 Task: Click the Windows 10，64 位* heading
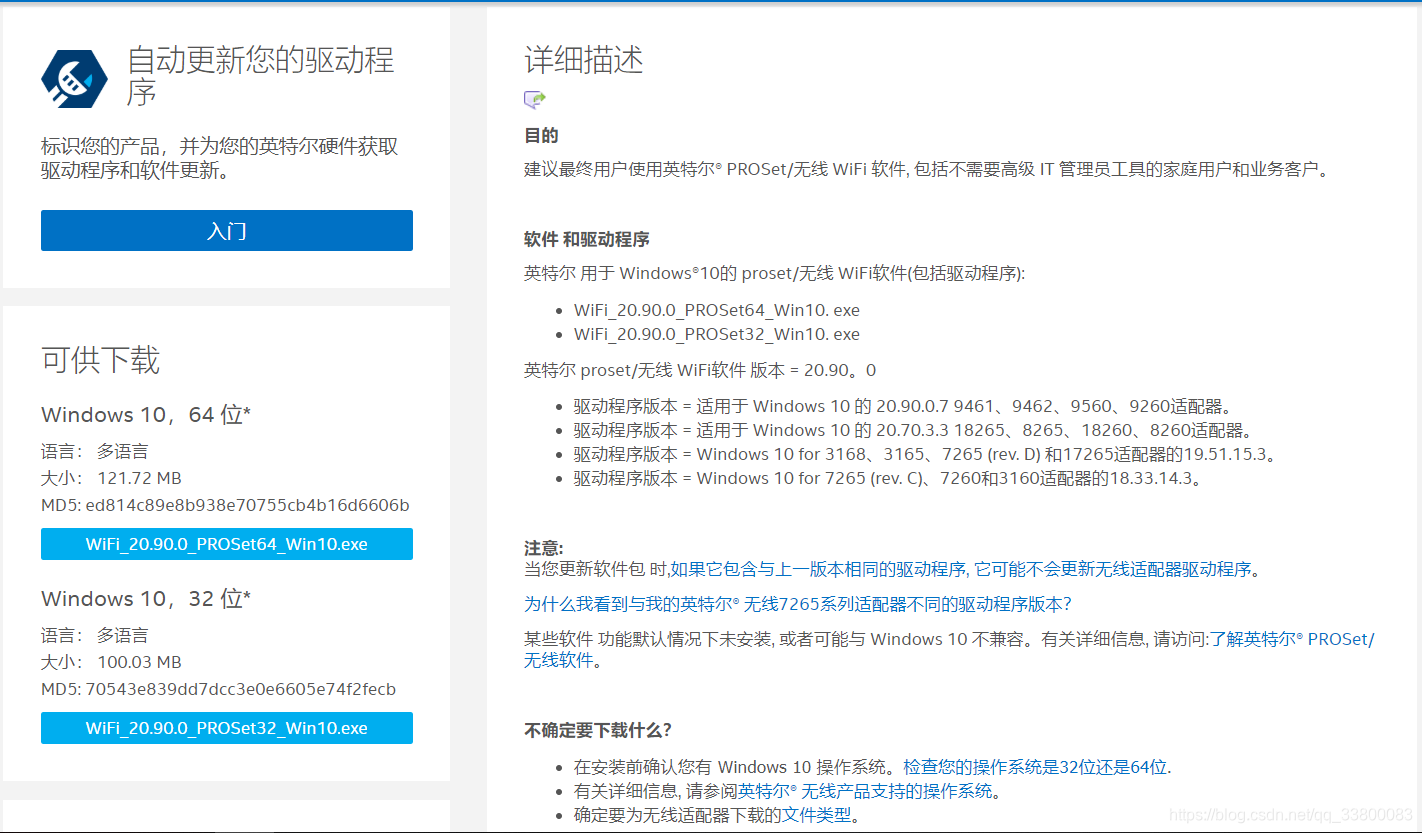point(146,414)
